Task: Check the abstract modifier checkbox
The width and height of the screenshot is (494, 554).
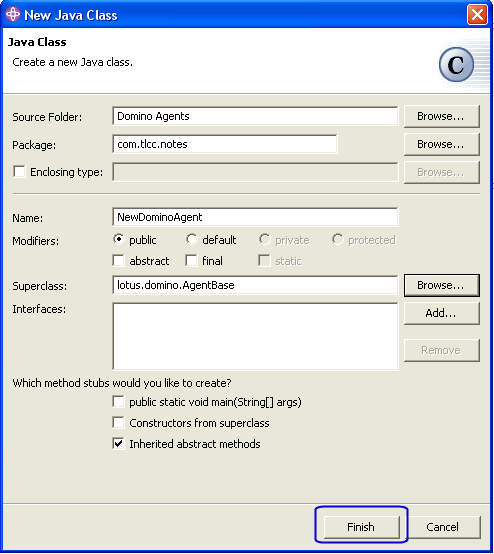Action: (119, 261)
